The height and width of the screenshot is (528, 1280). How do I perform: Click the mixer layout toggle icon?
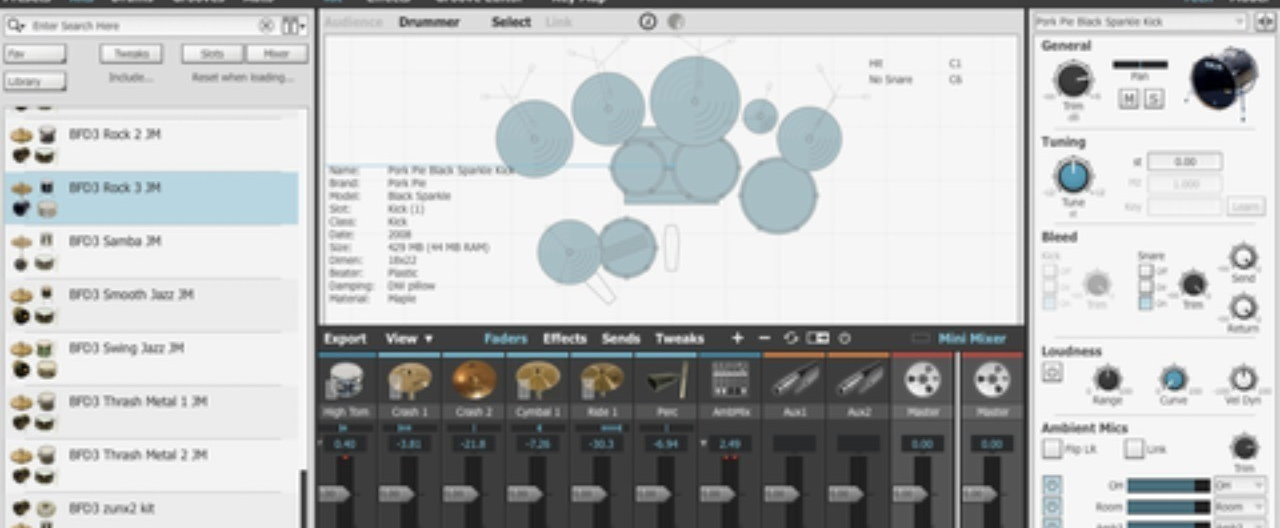[818, 338]
